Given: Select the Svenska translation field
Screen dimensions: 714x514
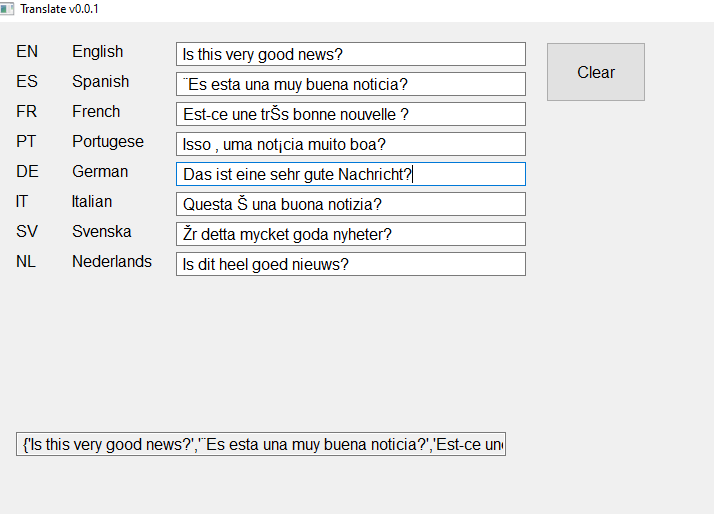Looking at the screenshot, I should tap(350, 234).
